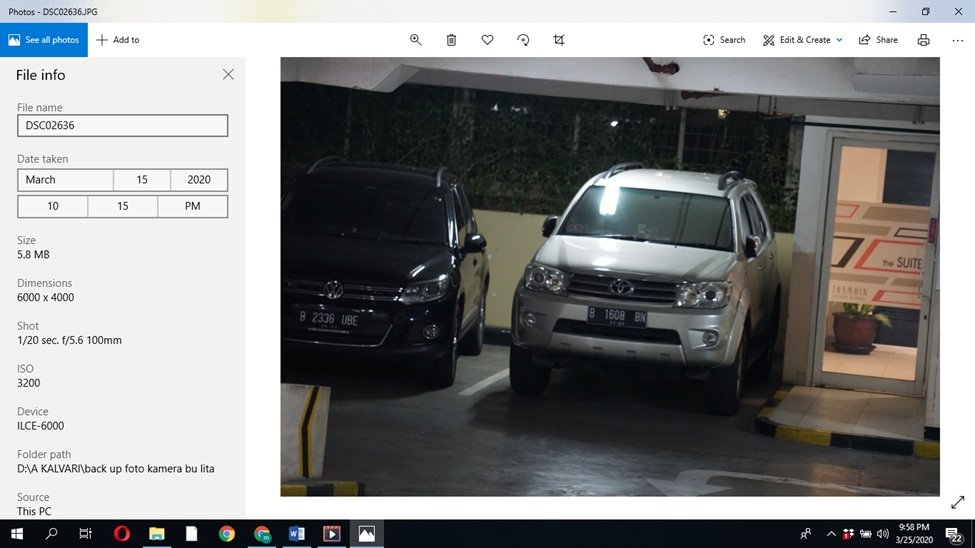Enter fullscreen with expand arrows icon
Image resolution: width=975 pixels, height=548 pixels.
pos(958,503)
